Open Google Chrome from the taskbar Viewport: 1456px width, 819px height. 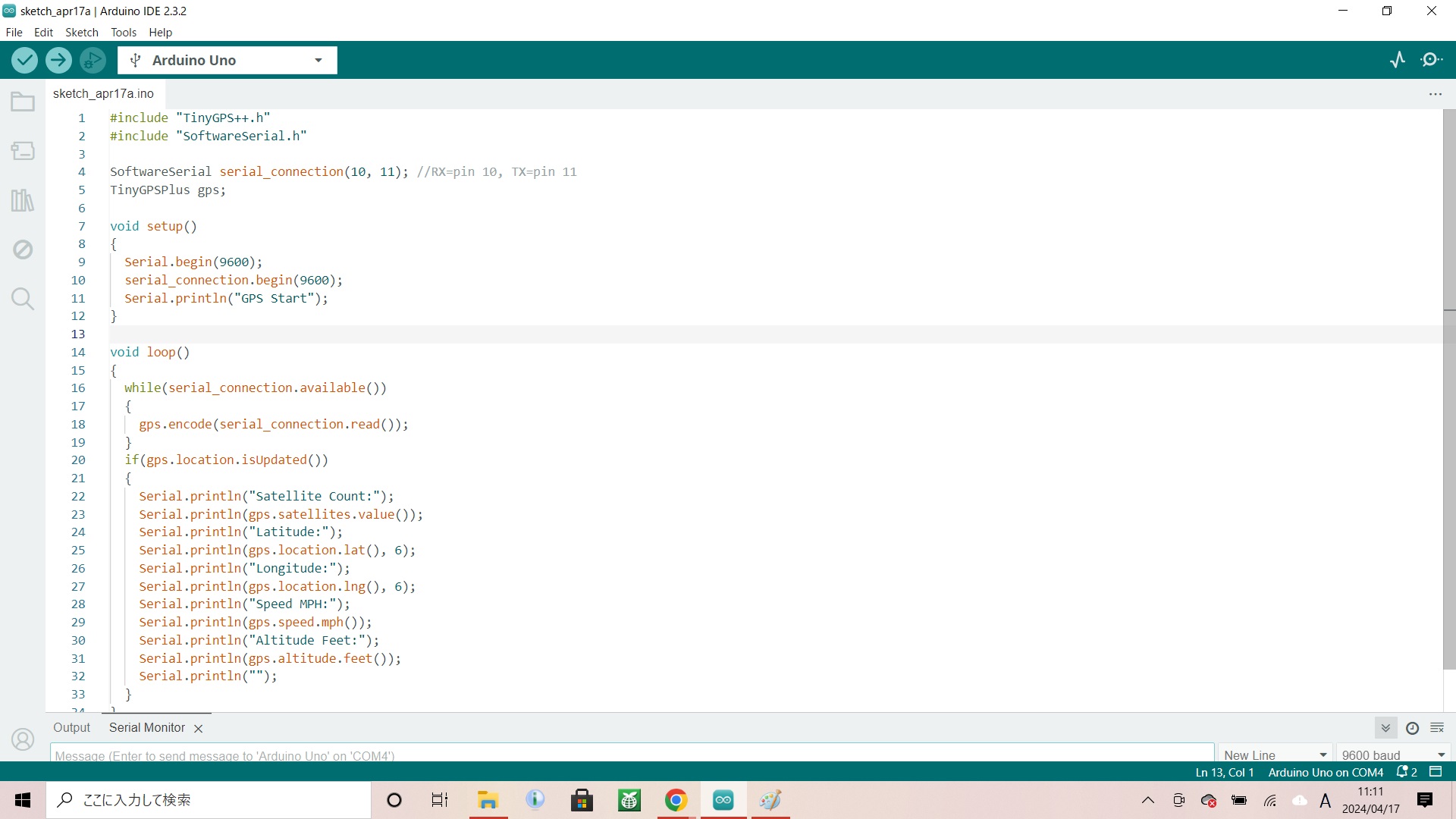coord(676,800)
